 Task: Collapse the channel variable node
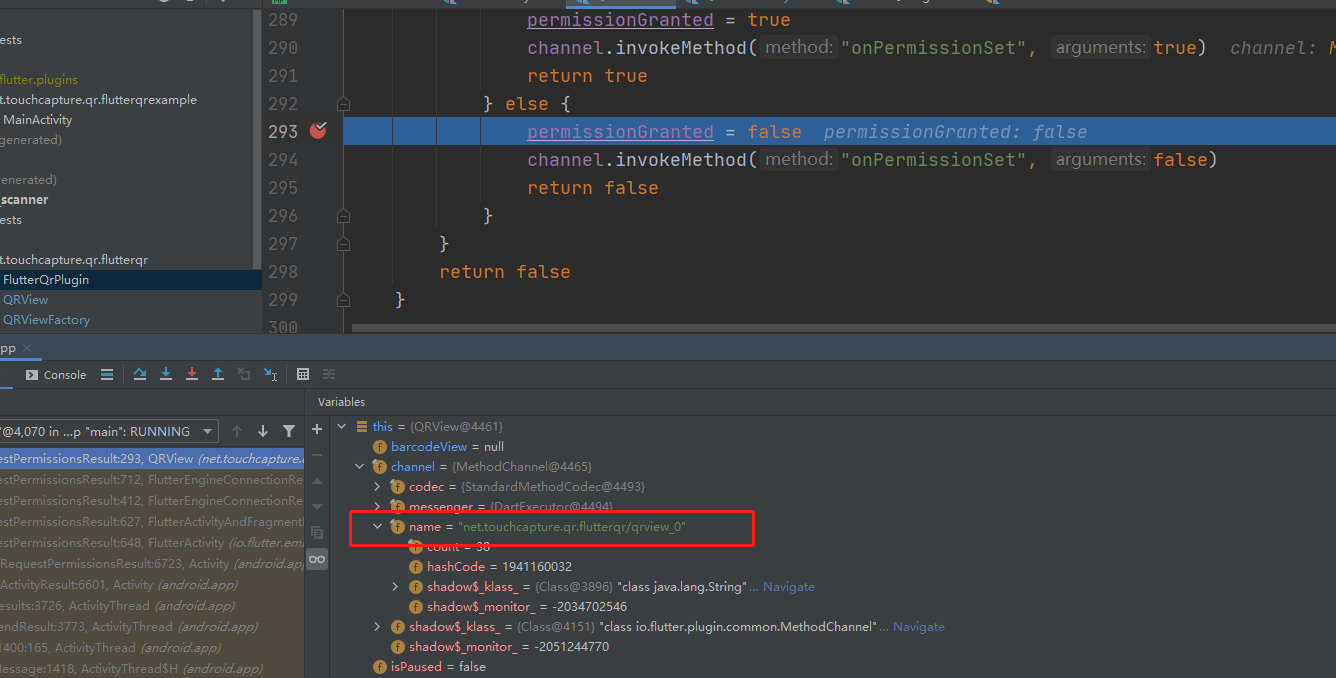point(360,467)
